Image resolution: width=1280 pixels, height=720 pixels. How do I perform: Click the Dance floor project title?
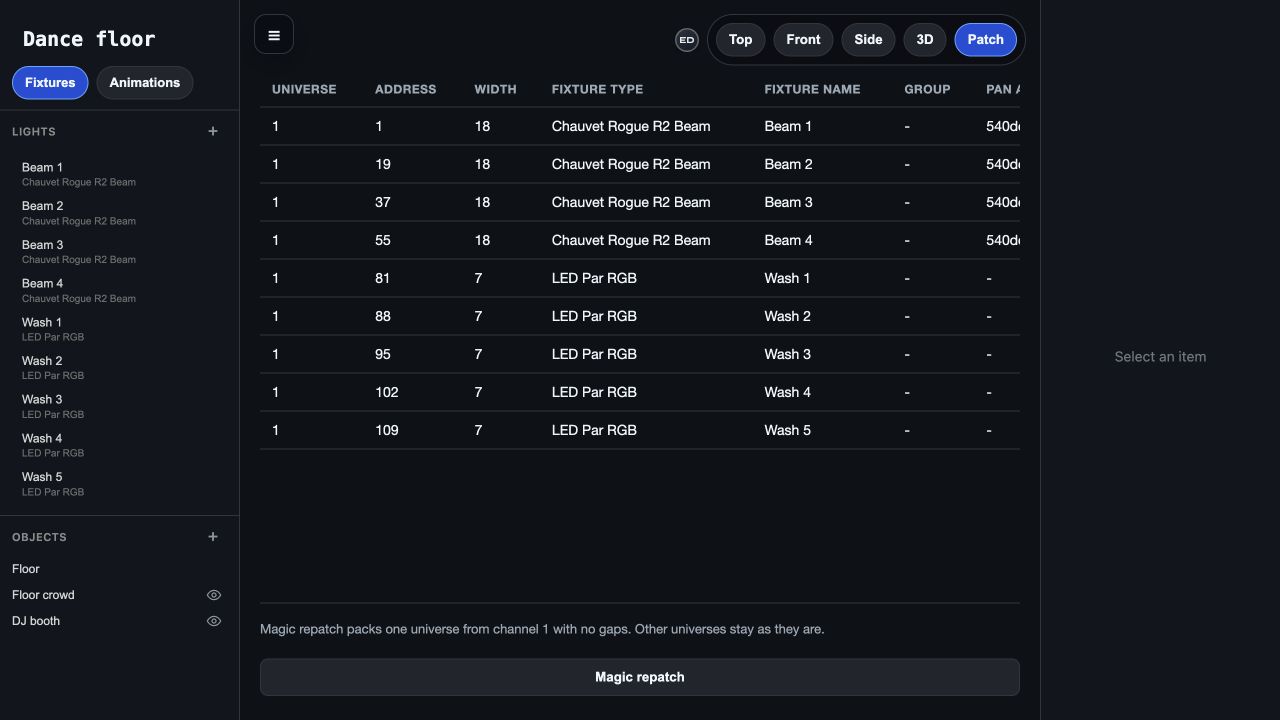[89, 39]
